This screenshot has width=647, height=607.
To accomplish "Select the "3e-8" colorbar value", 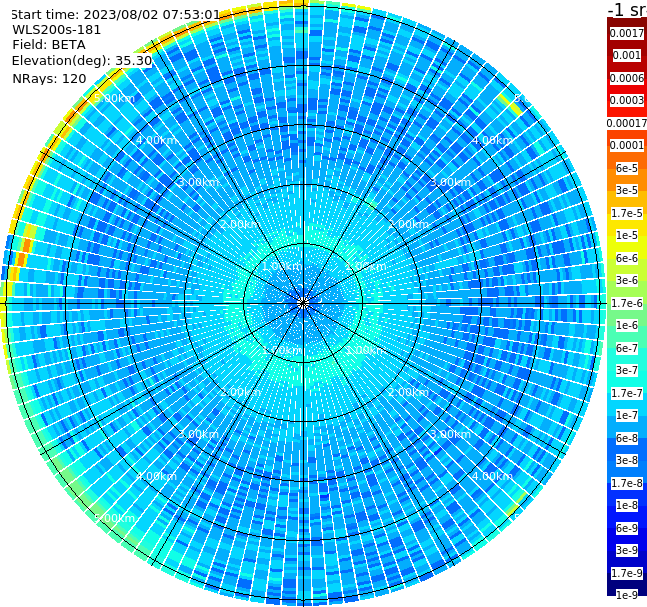I will coord(627,460).
